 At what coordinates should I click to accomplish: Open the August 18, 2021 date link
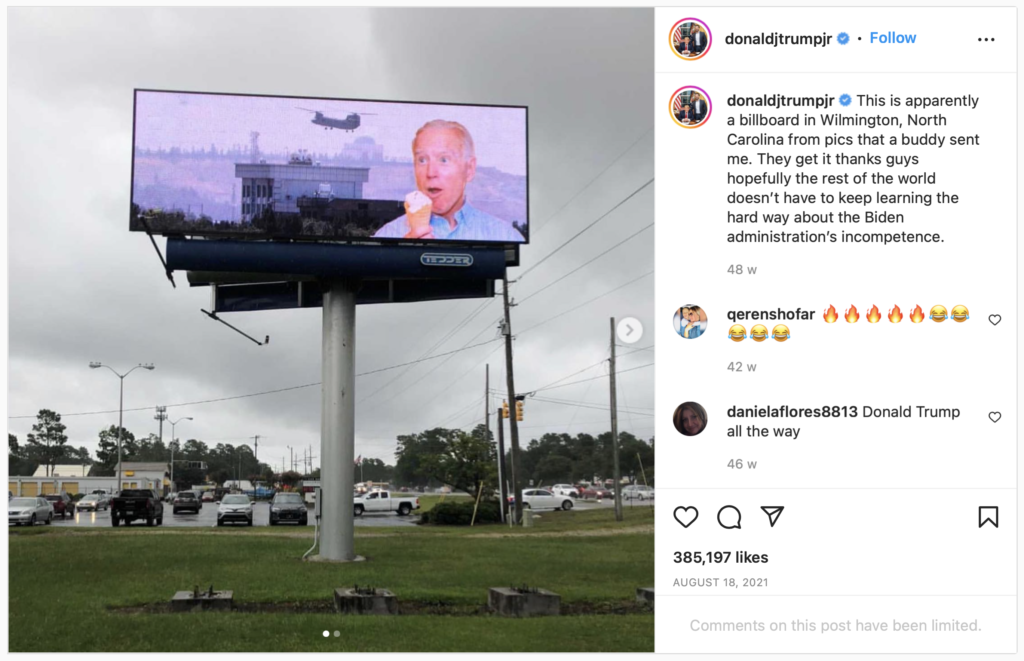(x=720, y=582)
